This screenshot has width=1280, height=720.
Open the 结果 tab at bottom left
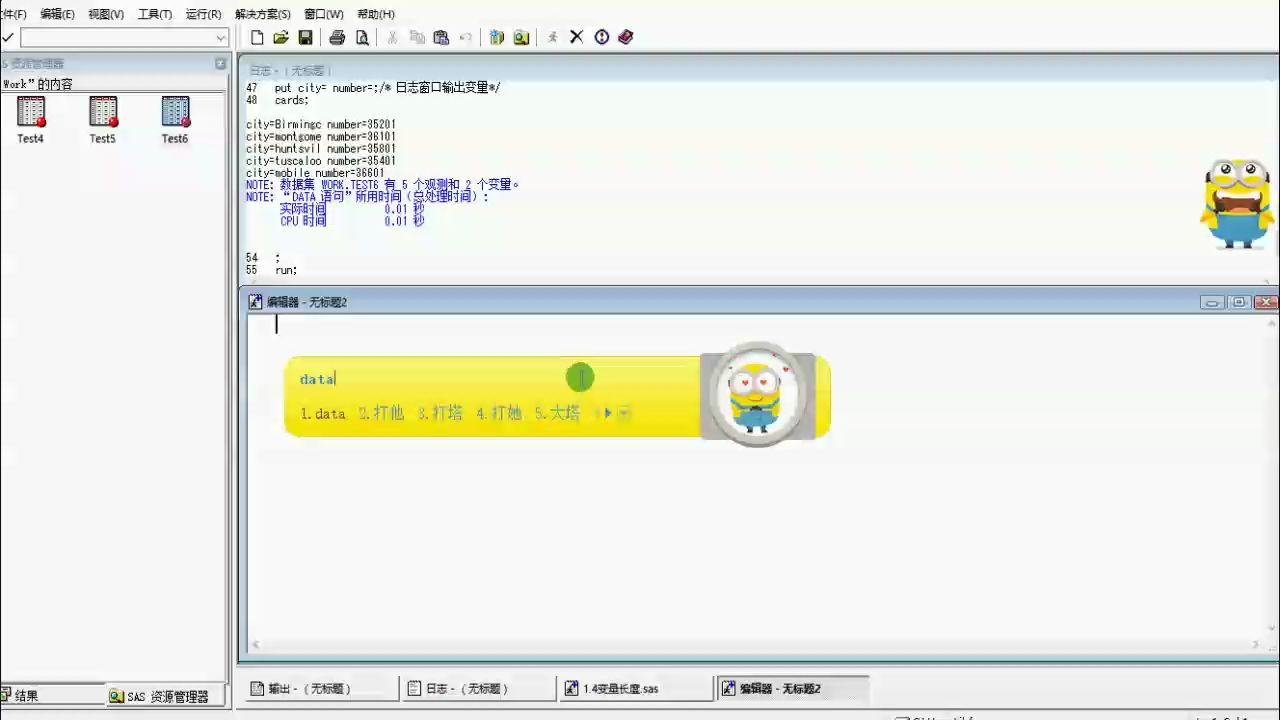coord(50,696)
